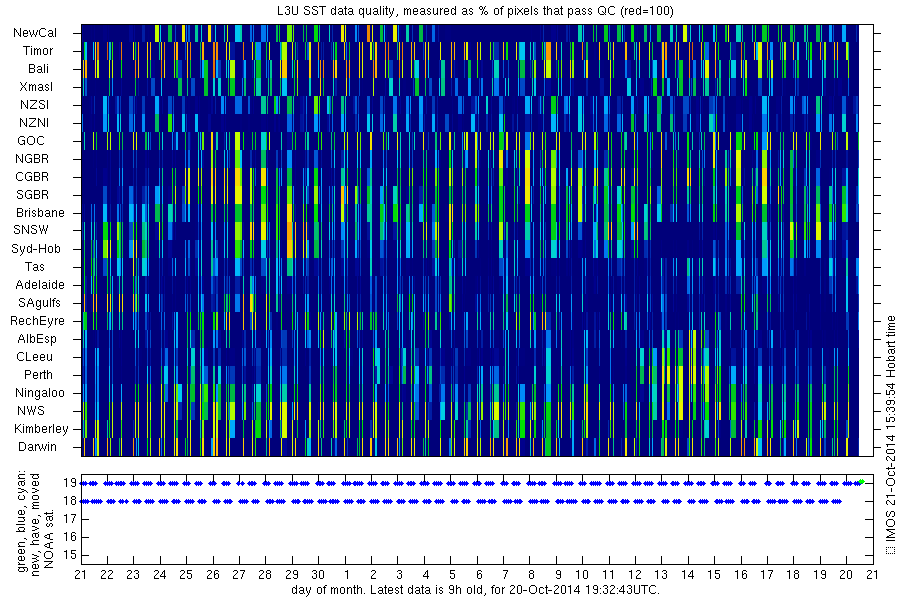Click the GOC row label
900x600 pixels.
(30, 141)
